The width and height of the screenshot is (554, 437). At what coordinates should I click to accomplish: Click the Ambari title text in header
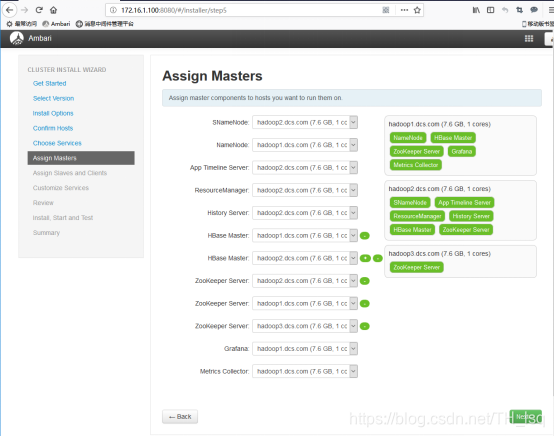(x=40, y=38)
